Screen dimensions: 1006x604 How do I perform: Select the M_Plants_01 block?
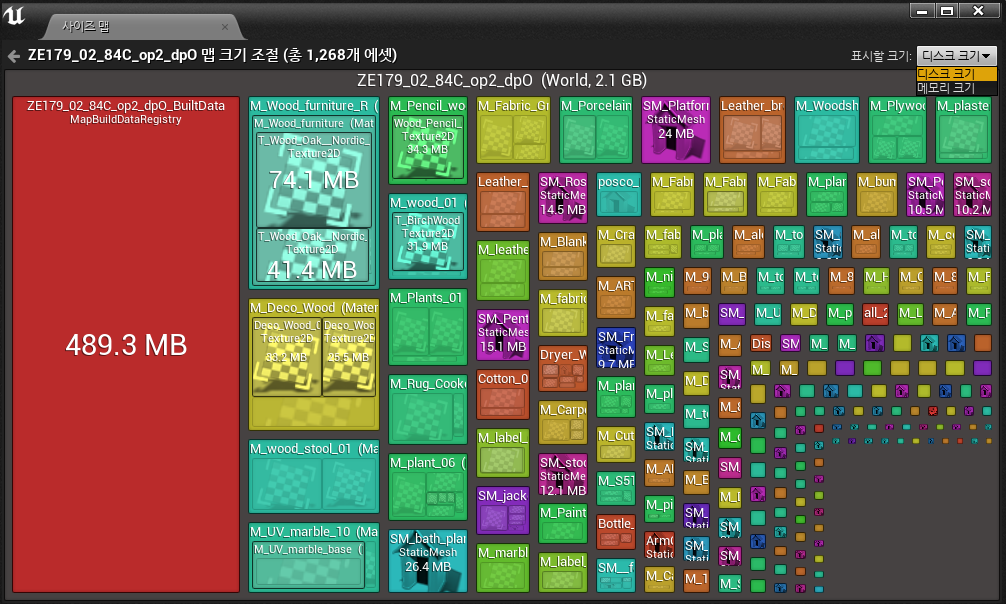[x=428, y=327]
